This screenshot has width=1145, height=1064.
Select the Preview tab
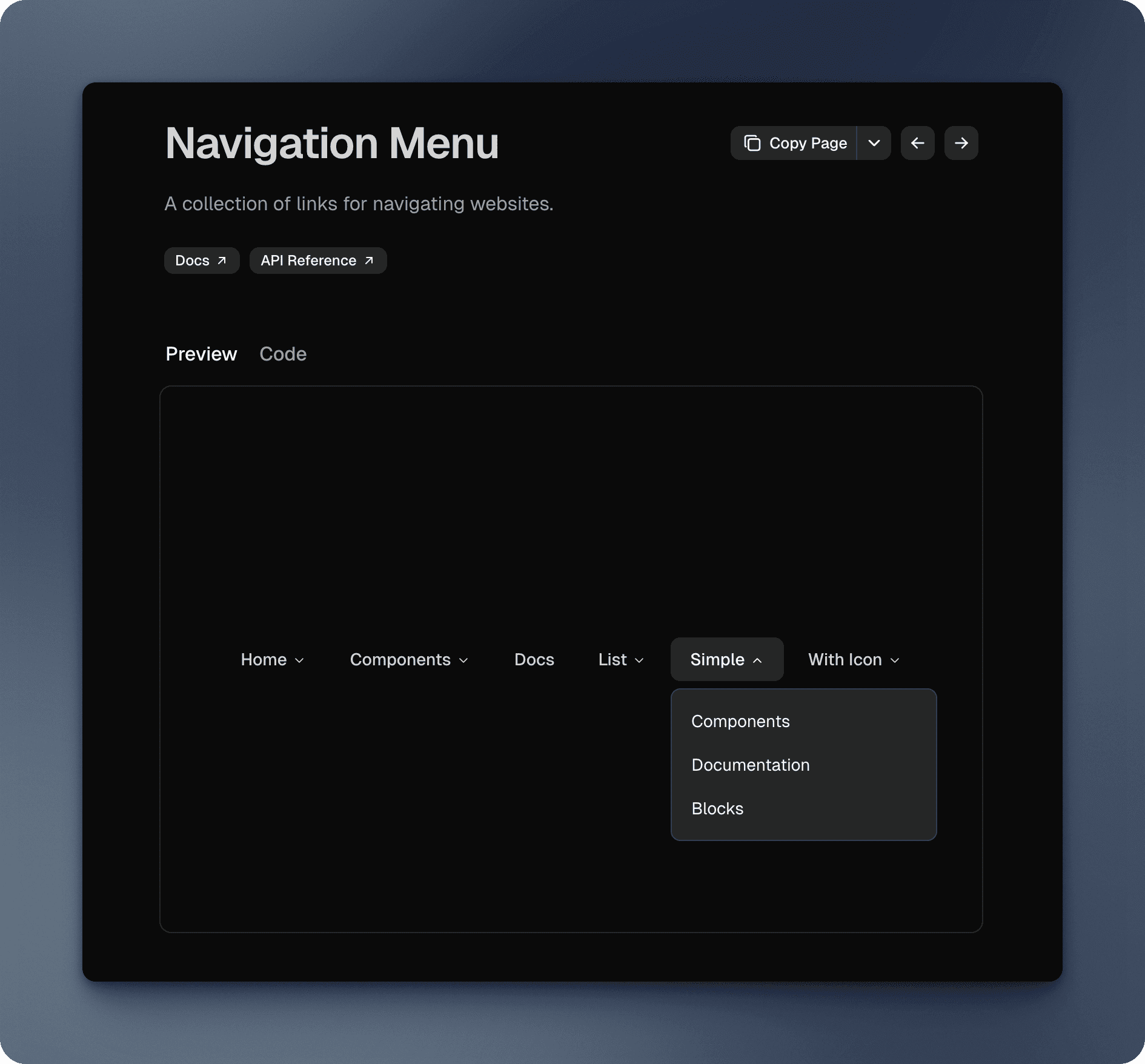pos(201,354)
